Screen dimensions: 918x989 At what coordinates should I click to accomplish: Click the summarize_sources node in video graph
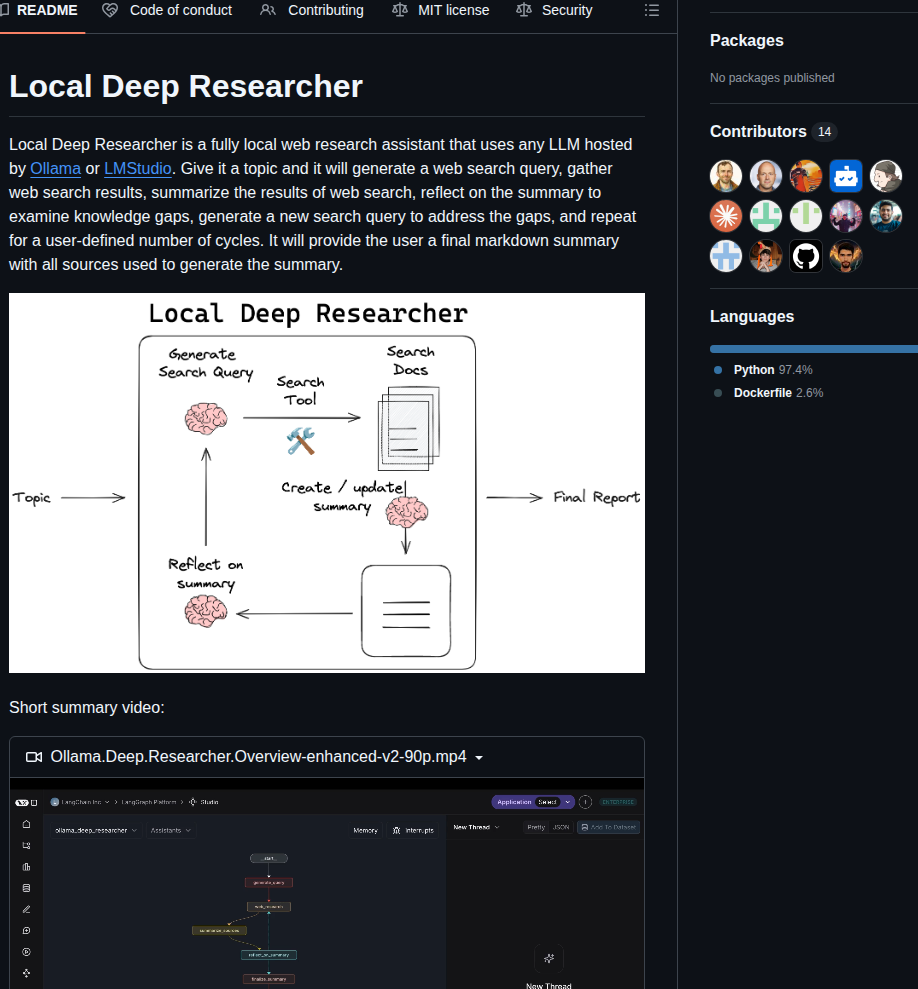pos(220,930)
